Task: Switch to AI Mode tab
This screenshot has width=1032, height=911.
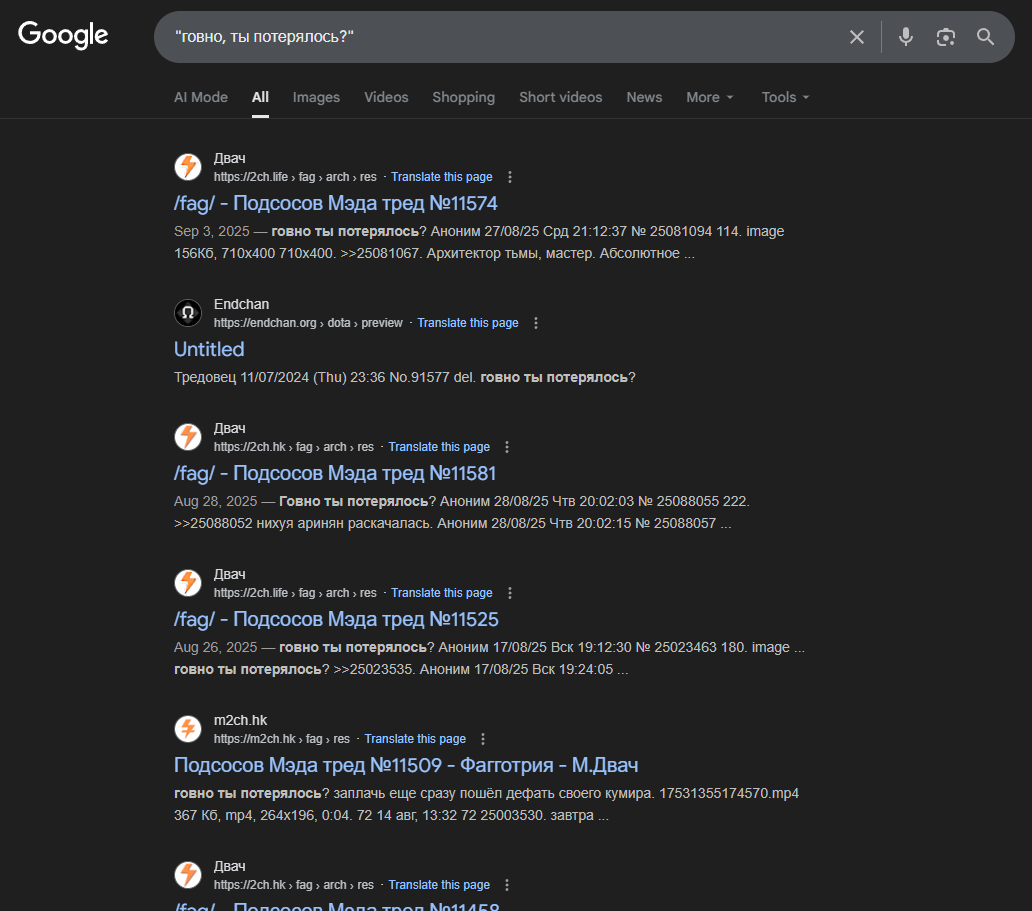Action: tap(201, 97)
